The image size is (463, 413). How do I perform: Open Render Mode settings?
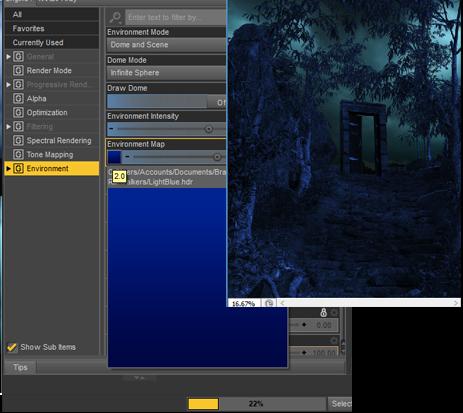[49, 71]
